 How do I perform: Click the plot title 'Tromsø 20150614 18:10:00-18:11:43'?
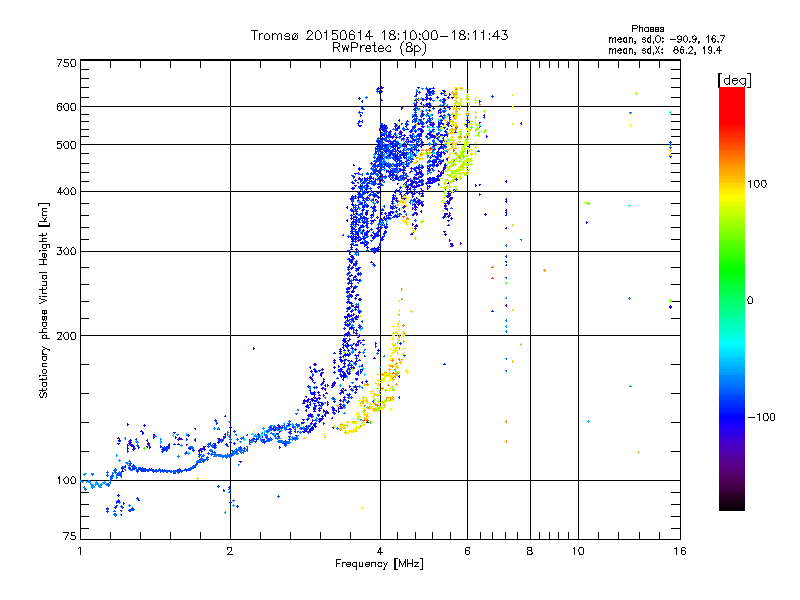point(379,35)
